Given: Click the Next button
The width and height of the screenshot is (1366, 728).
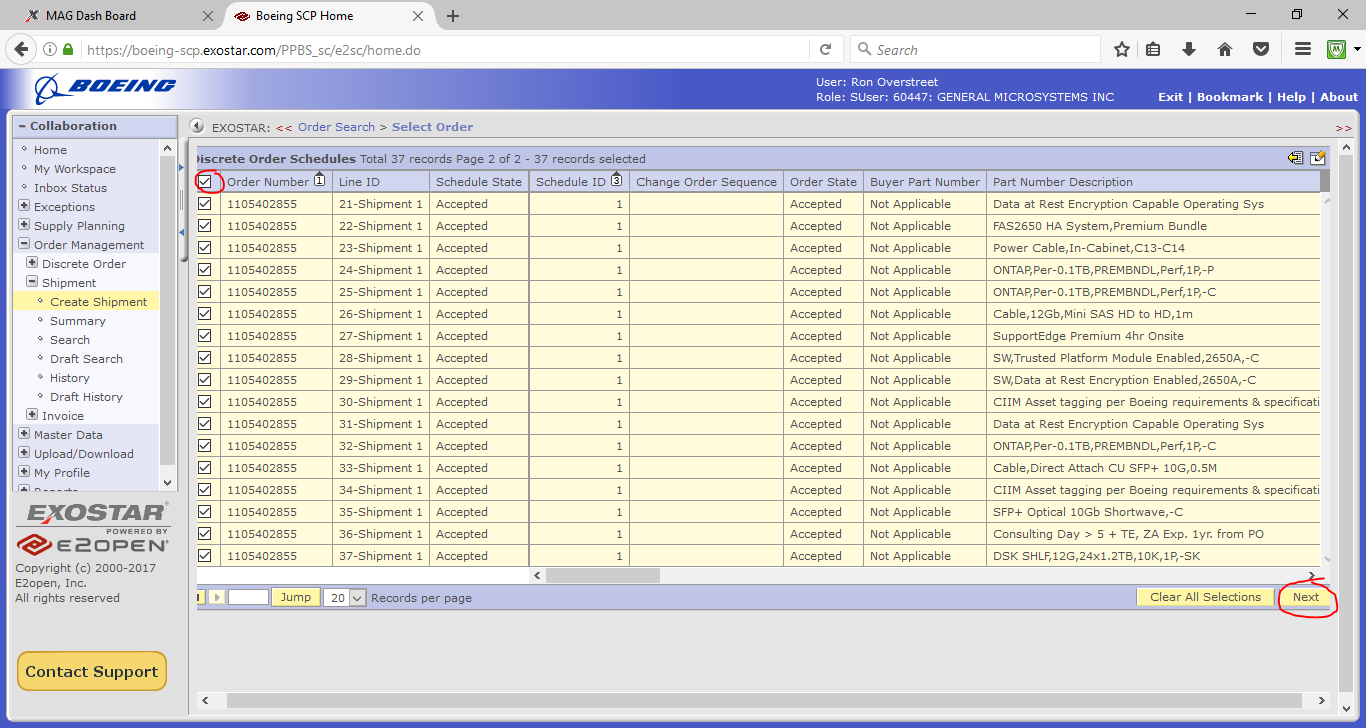Looking at the screenshot, I should click(1306, 597).
